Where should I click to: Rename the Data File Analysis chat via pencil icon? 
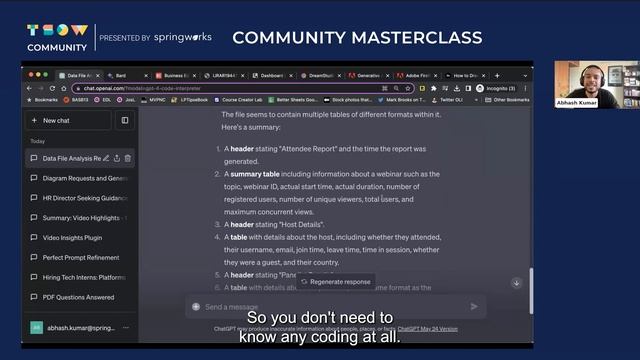pos(106,158)
